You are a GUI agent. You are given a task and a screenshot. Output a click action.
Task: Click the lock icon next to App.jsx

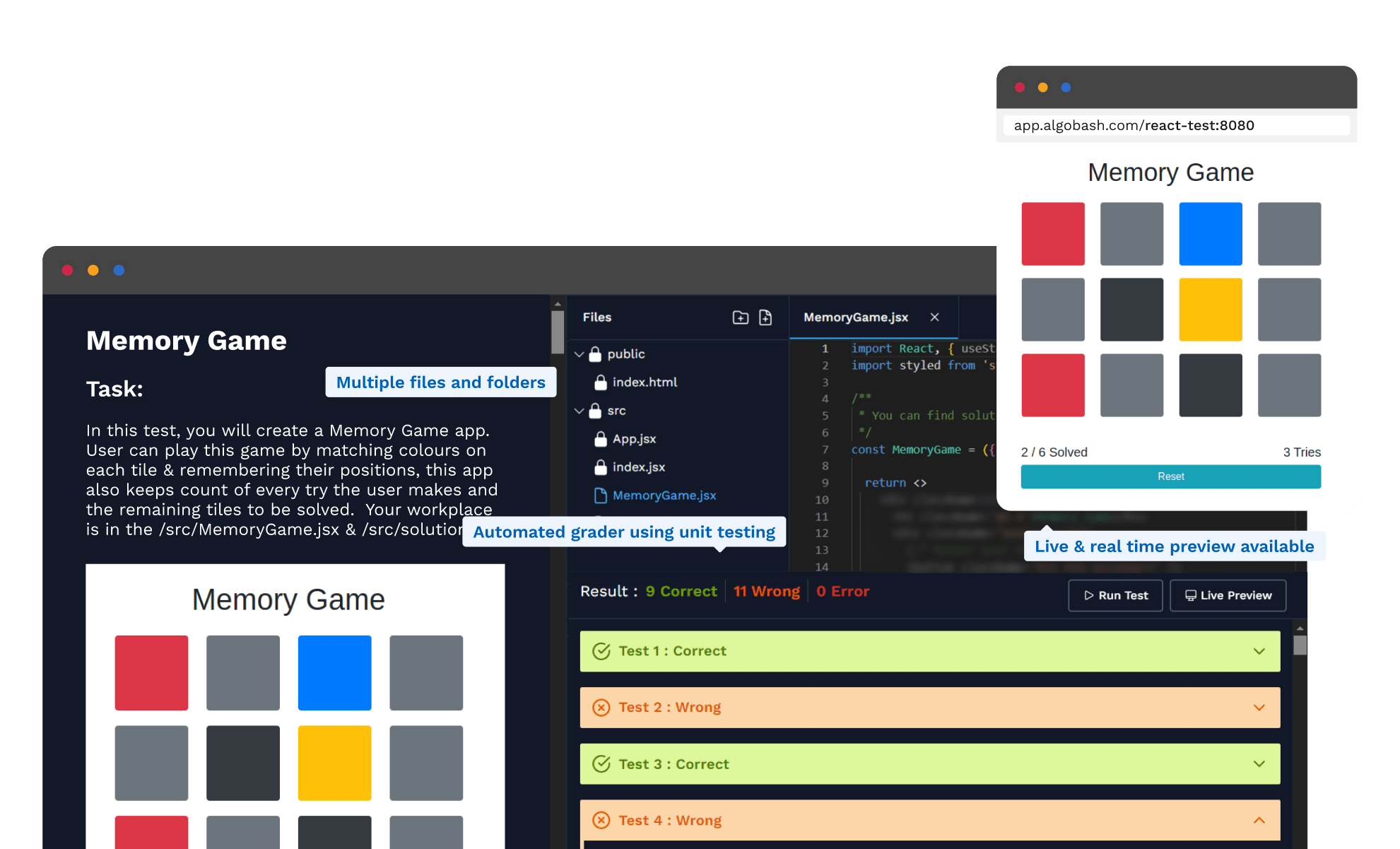600,439
